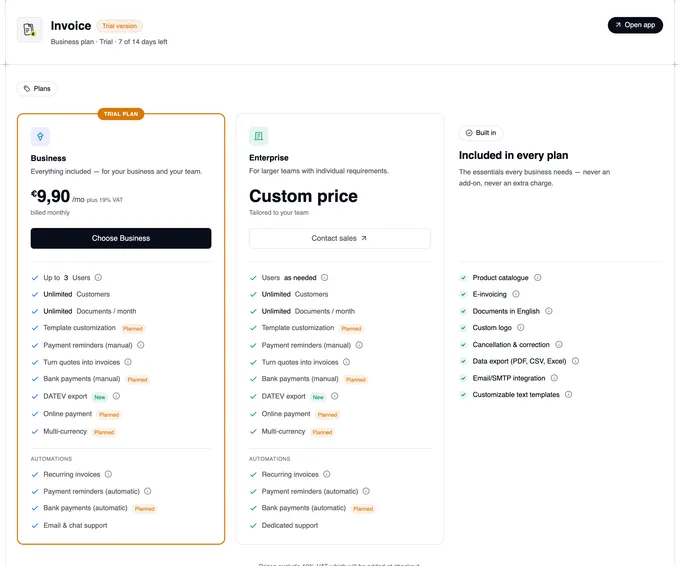Image resolution: width=680 pixels, height=566 pixels.
Task: Click the Business plan heading
Action: pos(49,158)
